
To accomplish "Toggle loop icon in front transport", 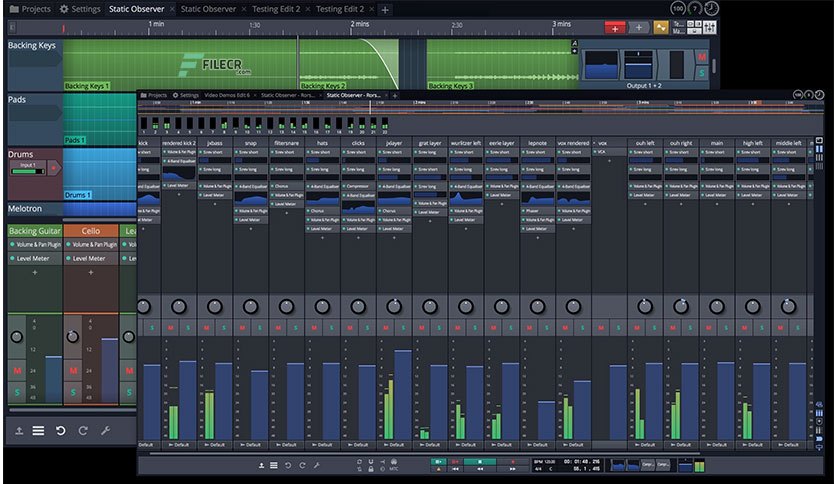I will click(359, 462).
